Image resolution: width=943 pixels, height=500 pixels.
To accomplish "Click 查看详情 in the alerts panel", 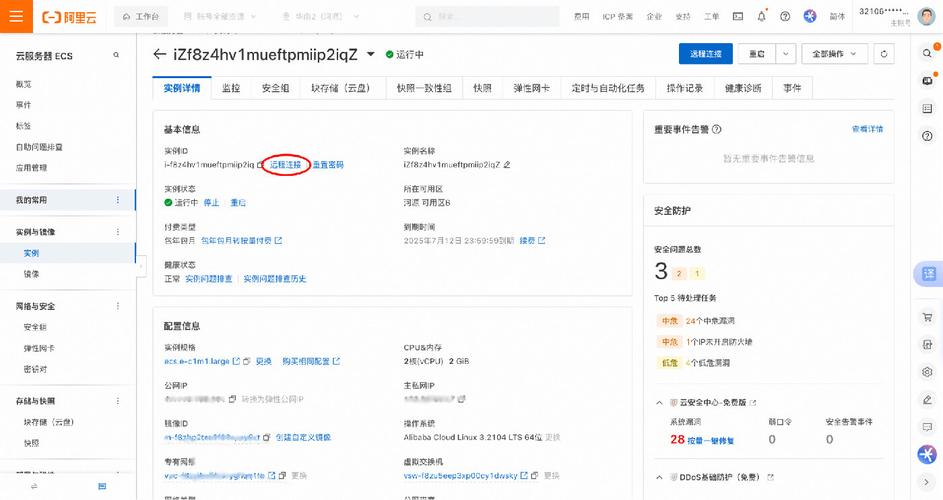I will 868,129.
